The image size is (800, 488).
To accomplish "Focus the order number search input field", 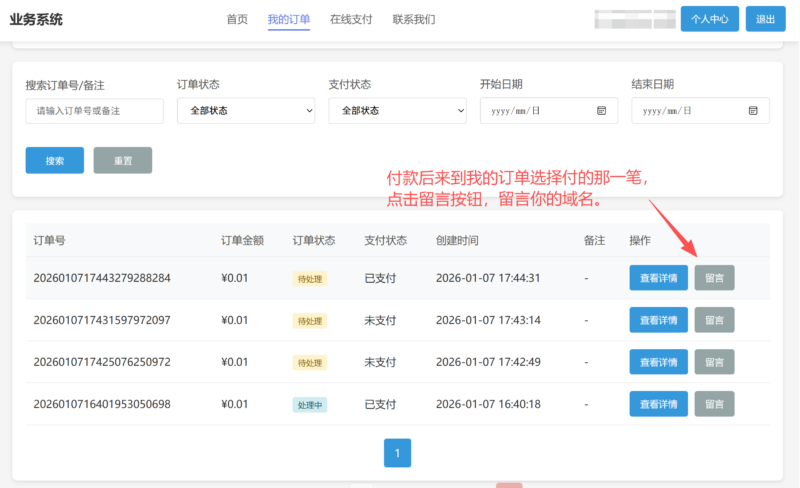I will (x=94, y=111).
